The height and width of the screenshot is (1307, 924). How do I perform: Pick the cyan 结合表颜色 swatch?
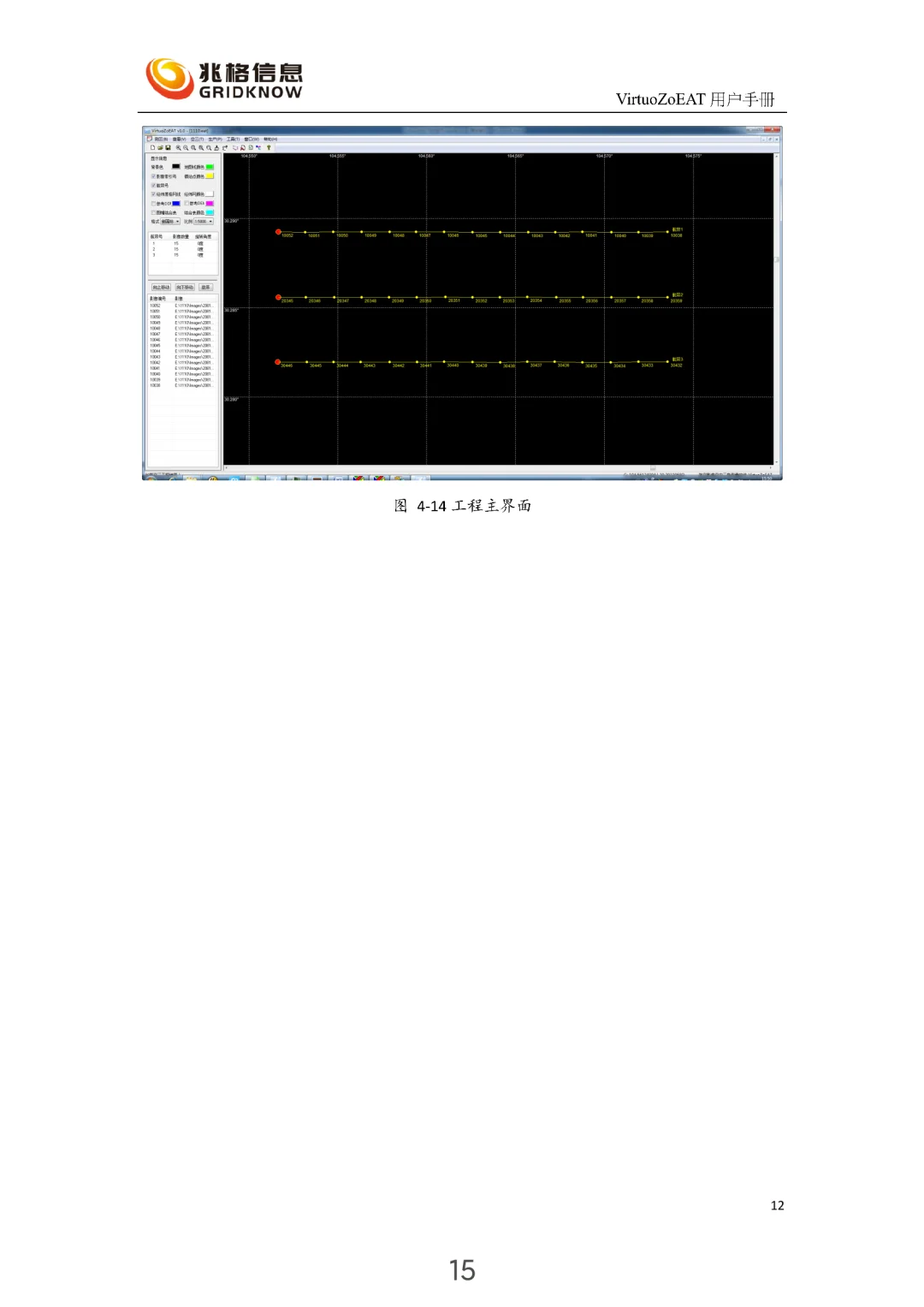[210, 212]
